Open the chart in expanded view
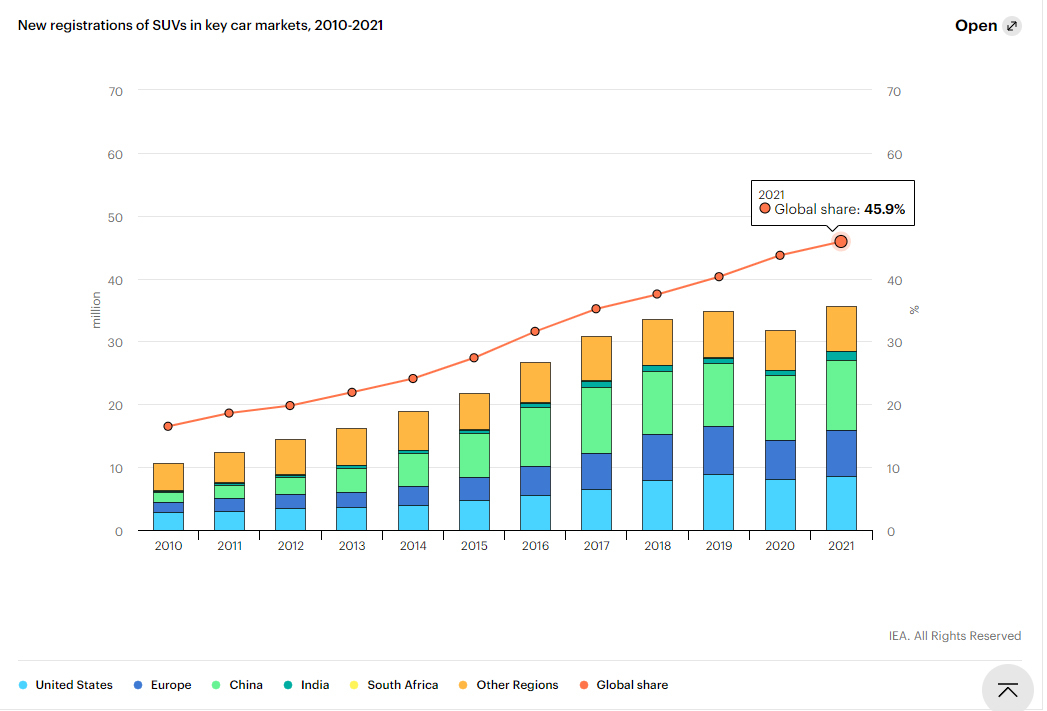Image resolution: width=1047 pixels, height=711 pixels. click(x=988, y=26)
